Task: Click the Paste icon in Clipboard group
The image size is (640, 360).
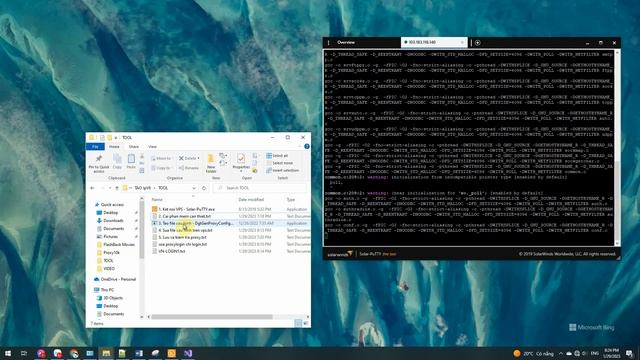Action: (x=131, y=162)
